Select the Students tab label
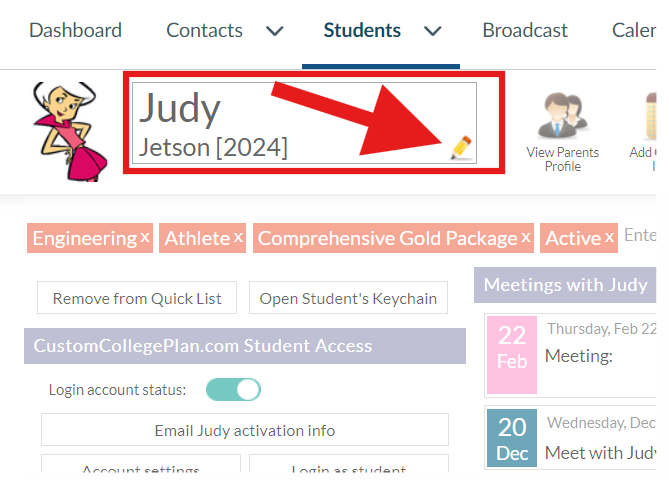669x482 pixels. point(362,30)
